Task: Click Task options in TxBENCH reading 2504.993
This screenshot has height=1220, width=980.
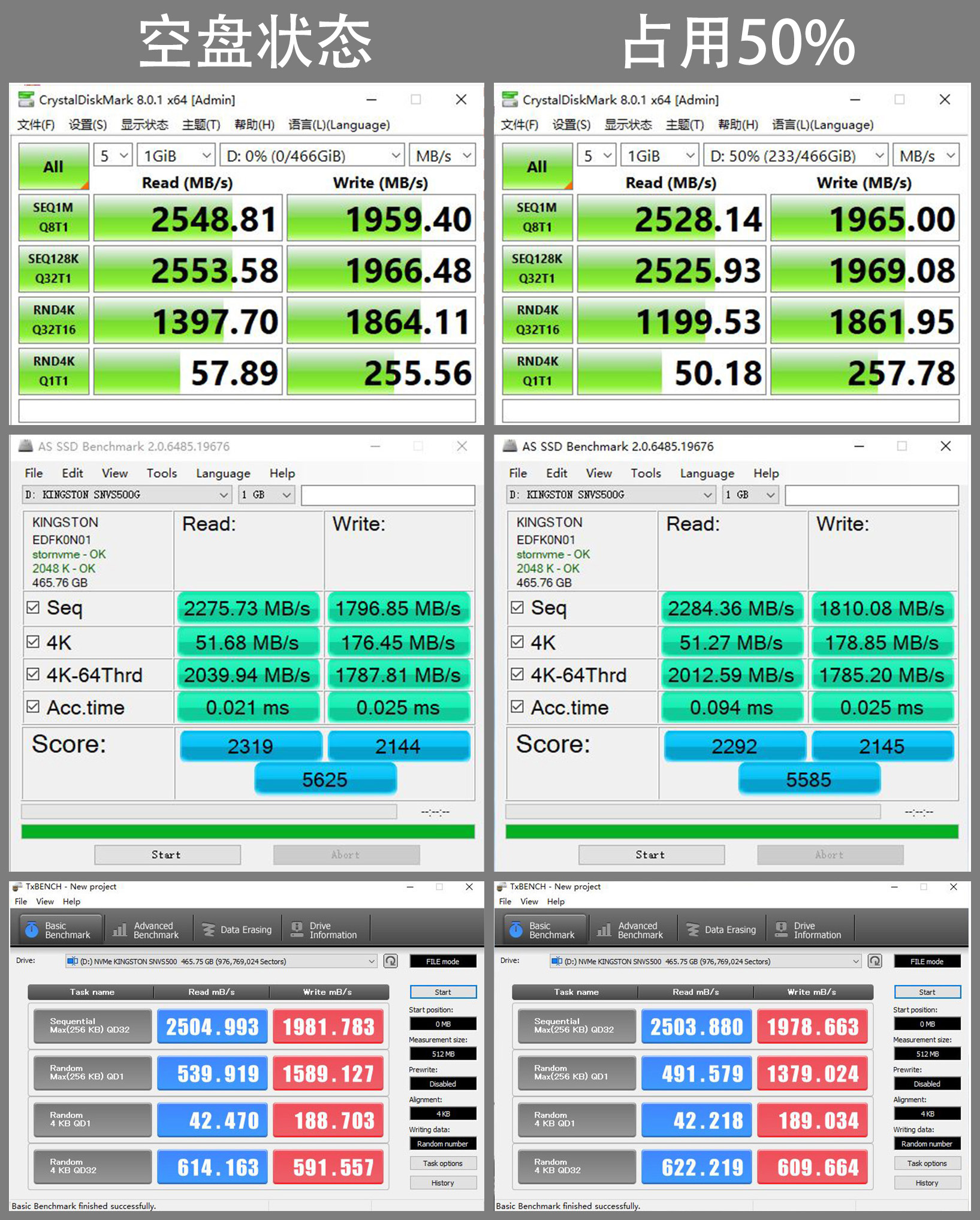Action: (443, 1163)
